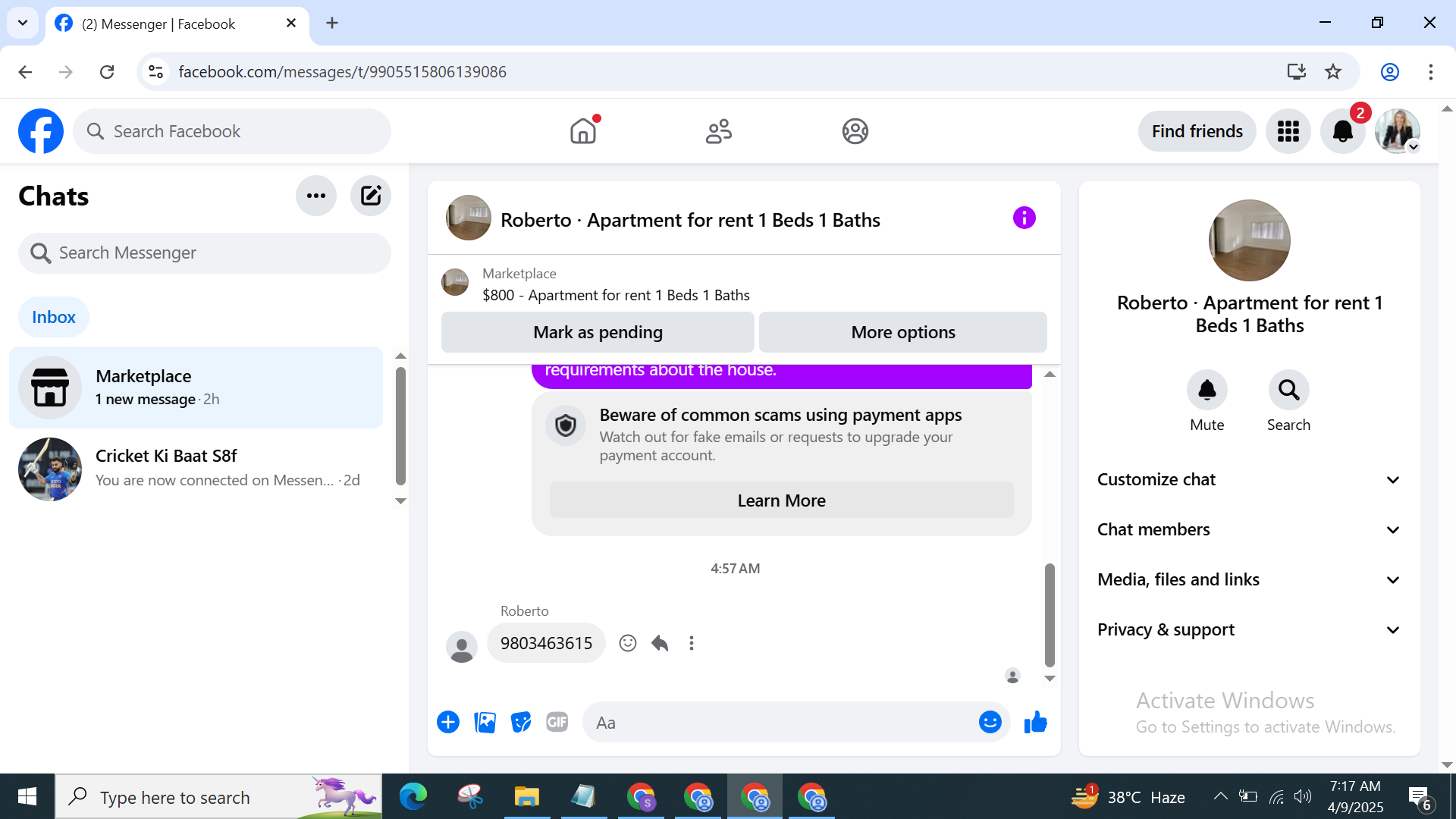Viewport: 1456px width, 819px height.
Task: Click Learn More about scams
Action: [x=781, y=500]
